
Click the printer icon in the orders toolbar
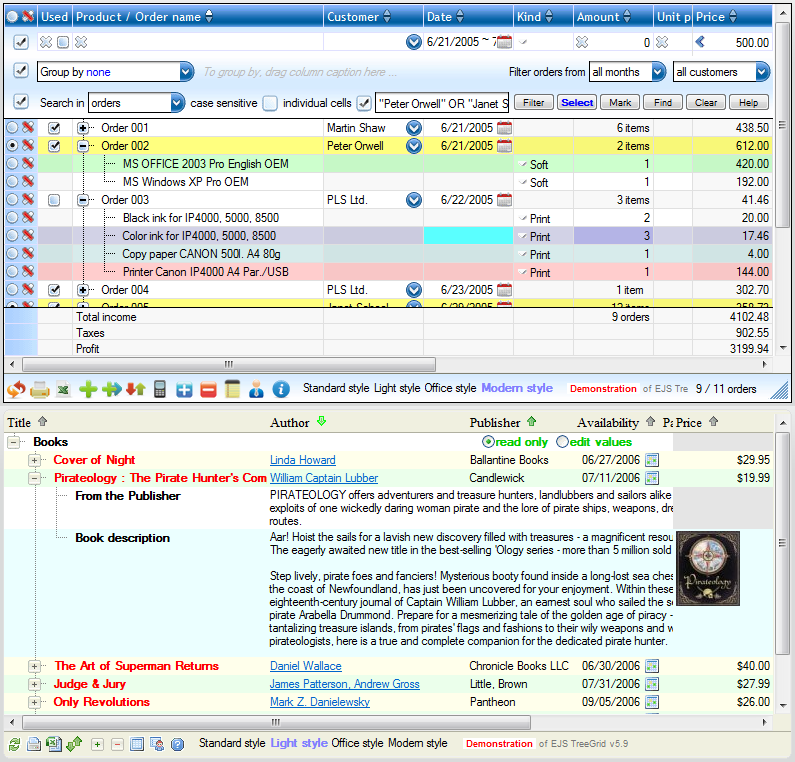(x=39, y=389)
